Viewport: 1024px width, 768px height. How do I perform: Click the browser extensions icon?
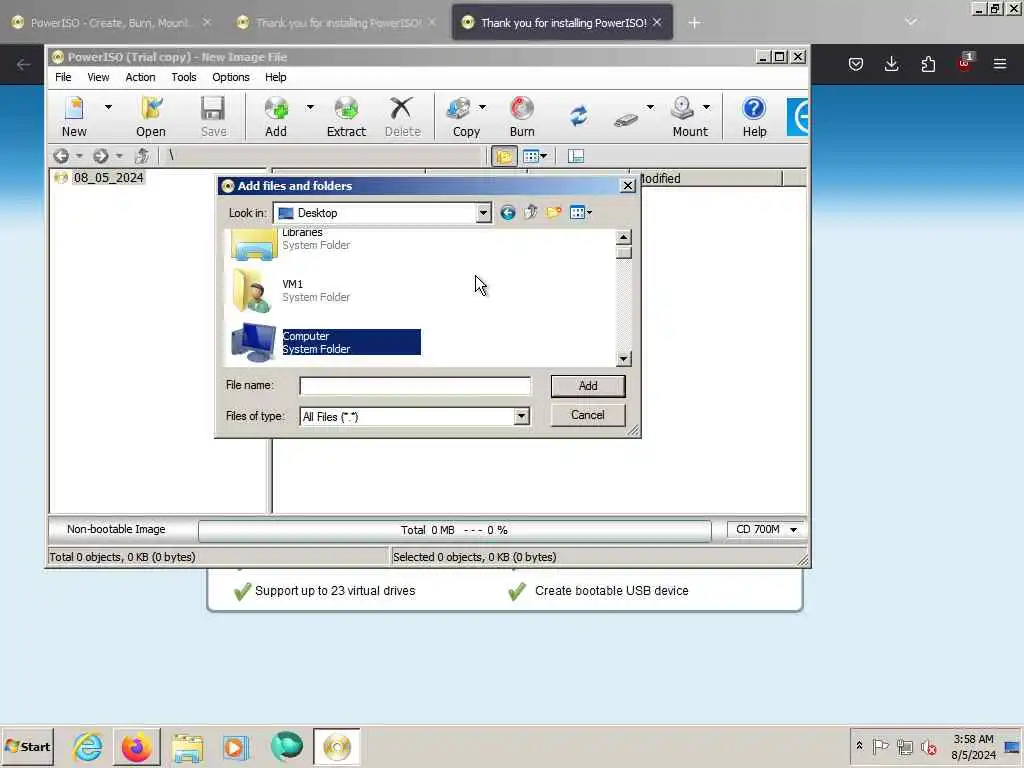point(928,64)
